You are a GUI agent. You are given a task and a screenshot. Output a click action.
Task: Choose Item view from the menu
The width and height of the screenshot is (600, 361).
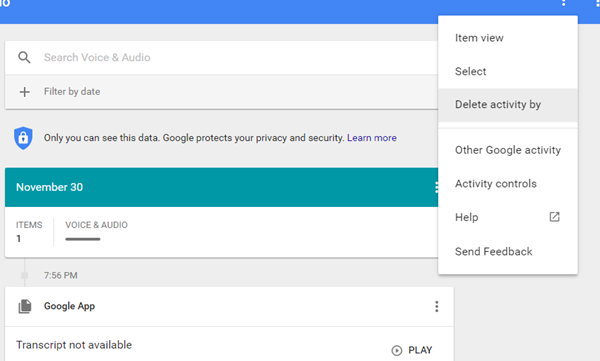coord(508,38)
